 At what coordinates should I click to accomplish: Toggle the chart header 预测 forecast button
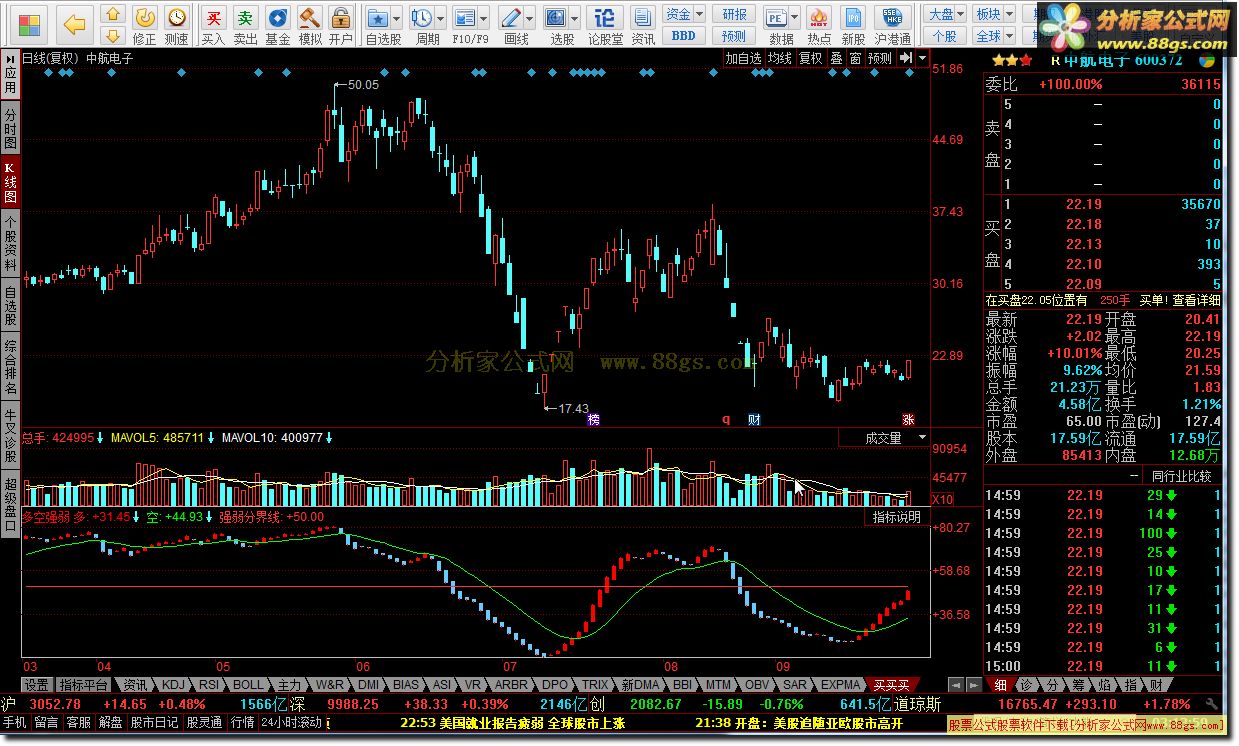pos(880,58)
